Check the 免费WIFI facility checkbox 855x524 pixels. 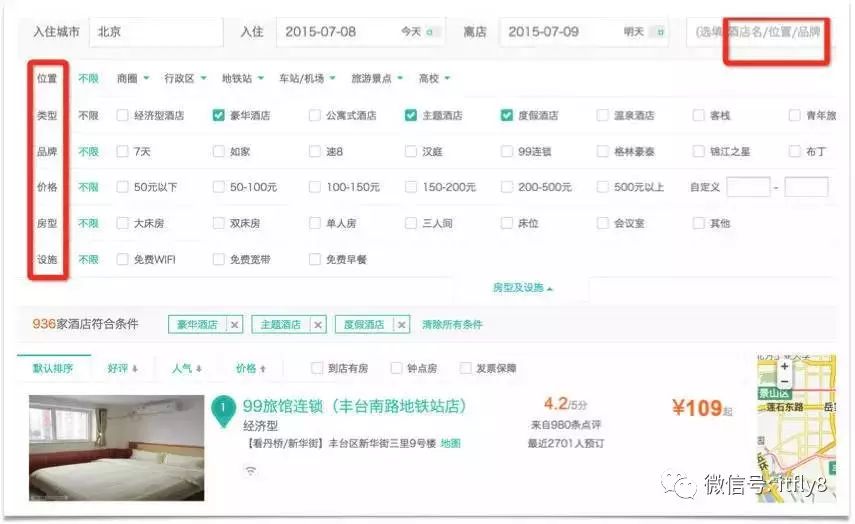tap(123, 259)
